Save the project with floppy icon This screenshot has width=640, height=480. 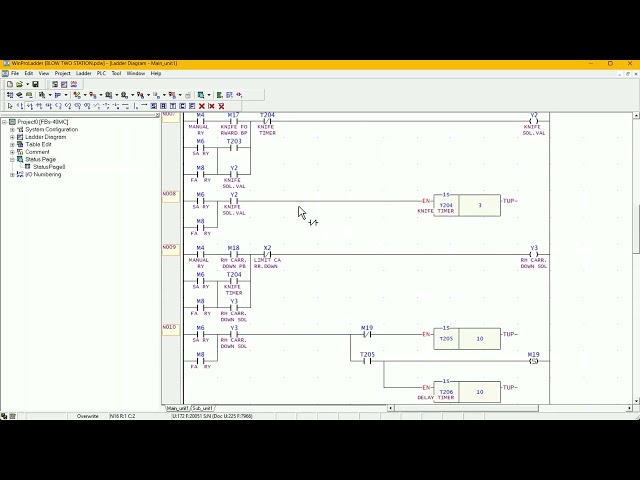[35, 84]
